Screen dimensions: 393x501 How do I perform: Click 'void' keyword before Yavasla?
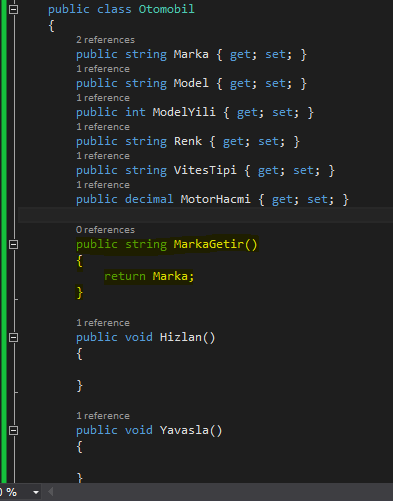tap(139, 430)
